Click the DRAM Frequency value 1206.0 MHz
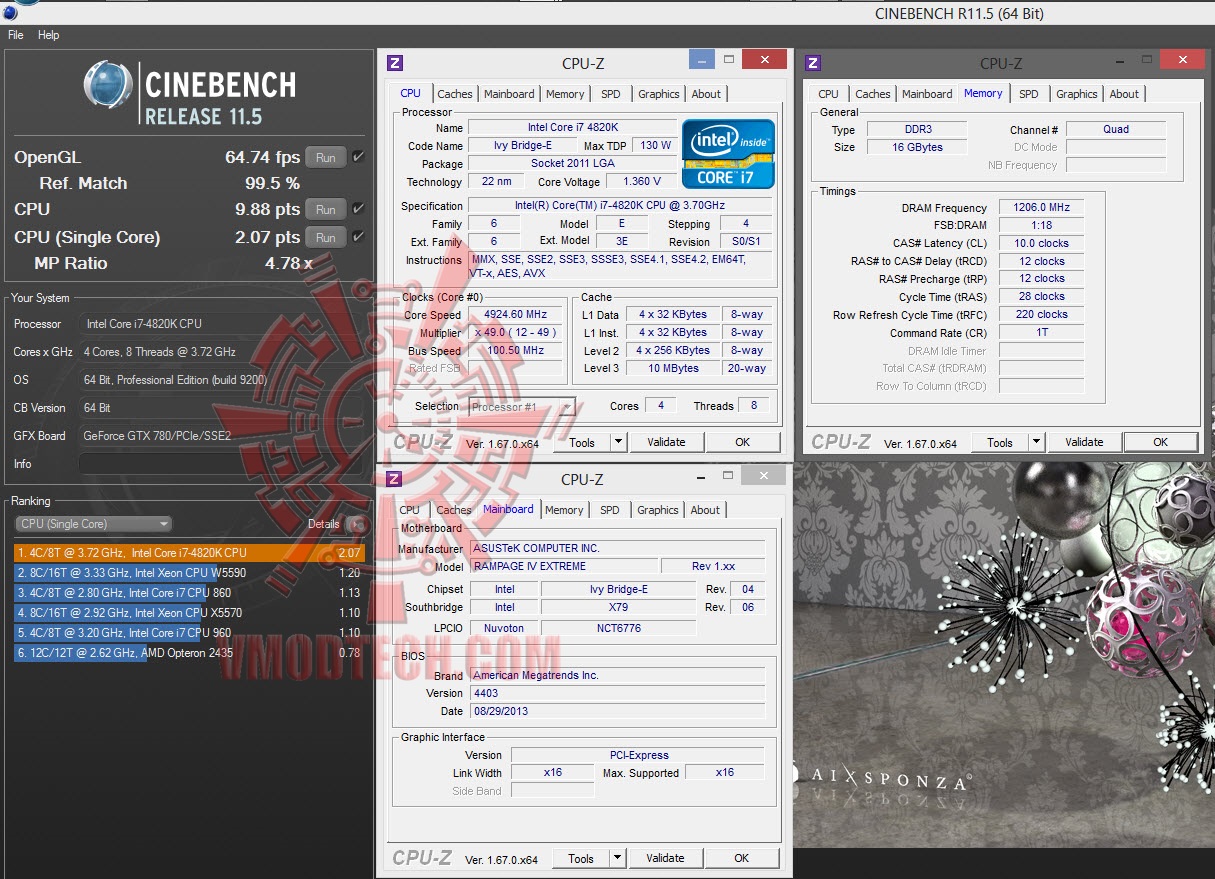 coord(1041,208)
